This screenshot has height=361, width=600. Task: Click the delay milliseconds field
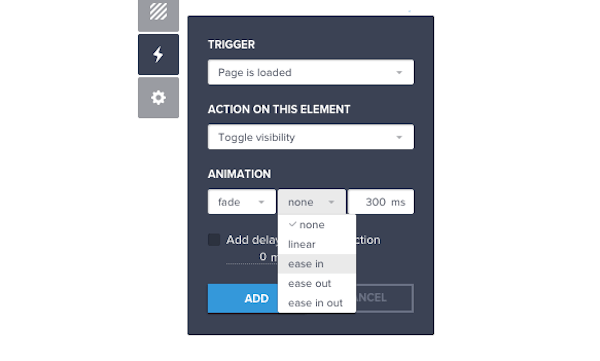(x=252, y=257)
